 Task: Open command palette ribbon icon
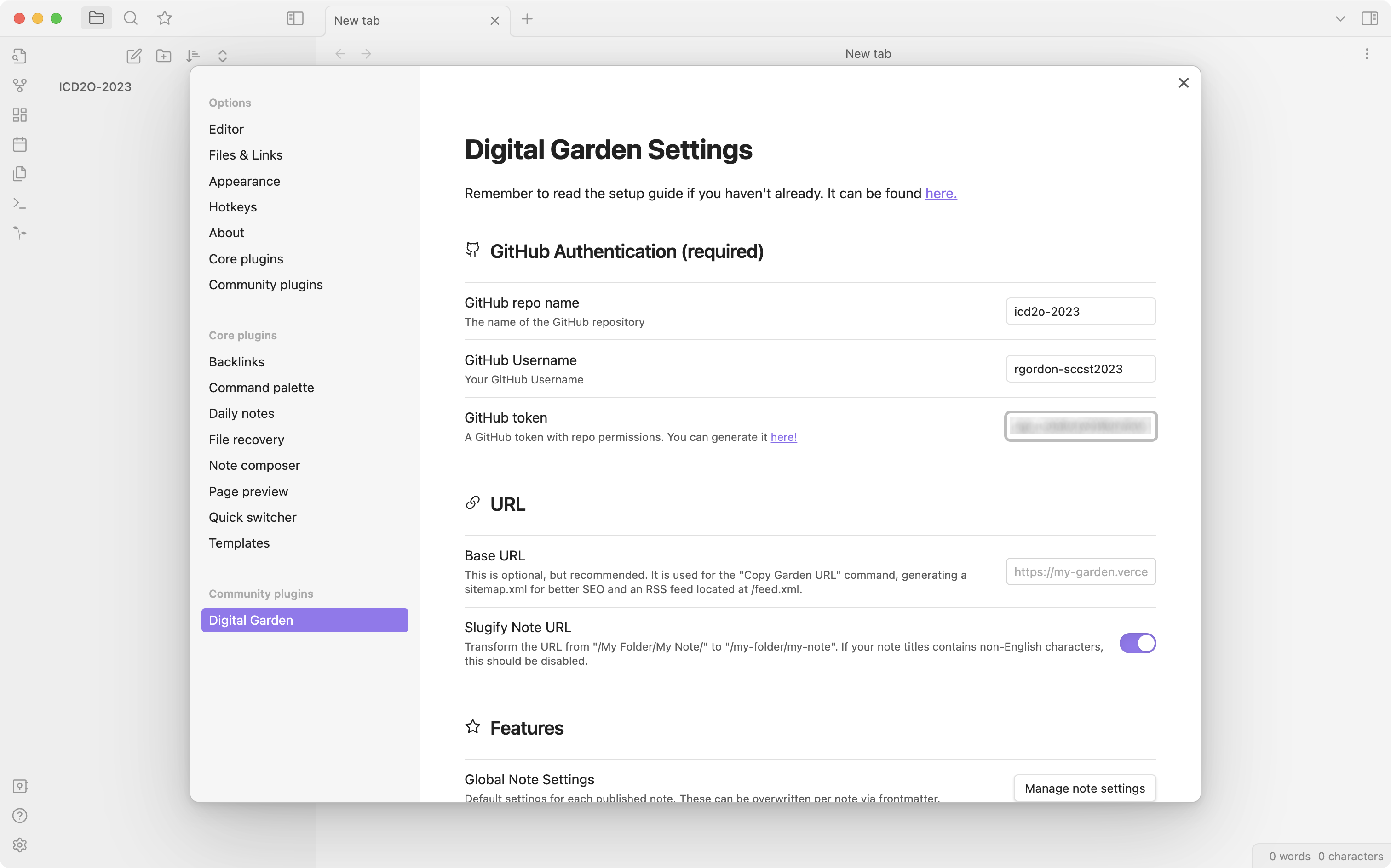19,203
